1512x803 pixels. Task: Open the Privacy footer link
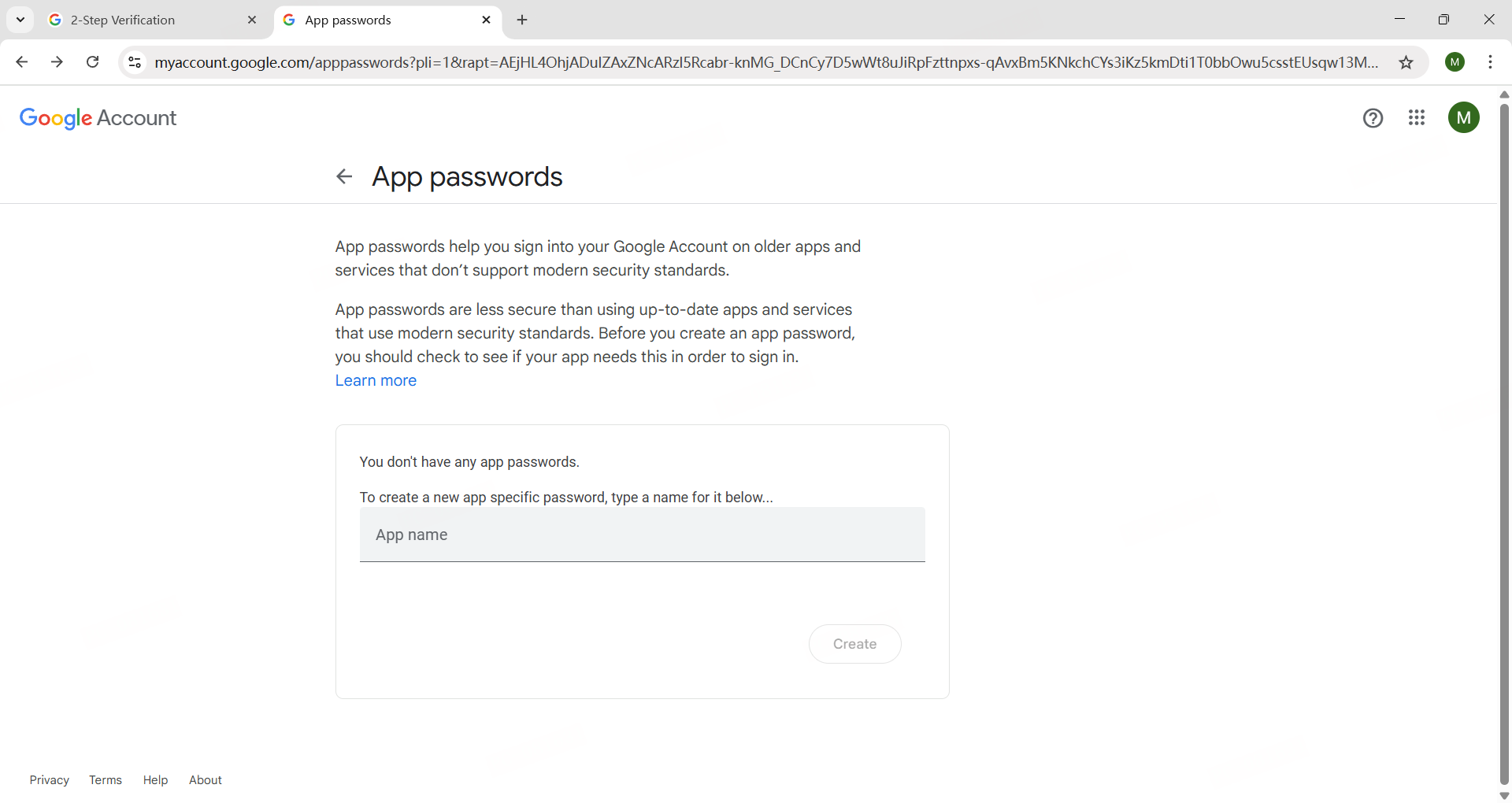point(50,780)
